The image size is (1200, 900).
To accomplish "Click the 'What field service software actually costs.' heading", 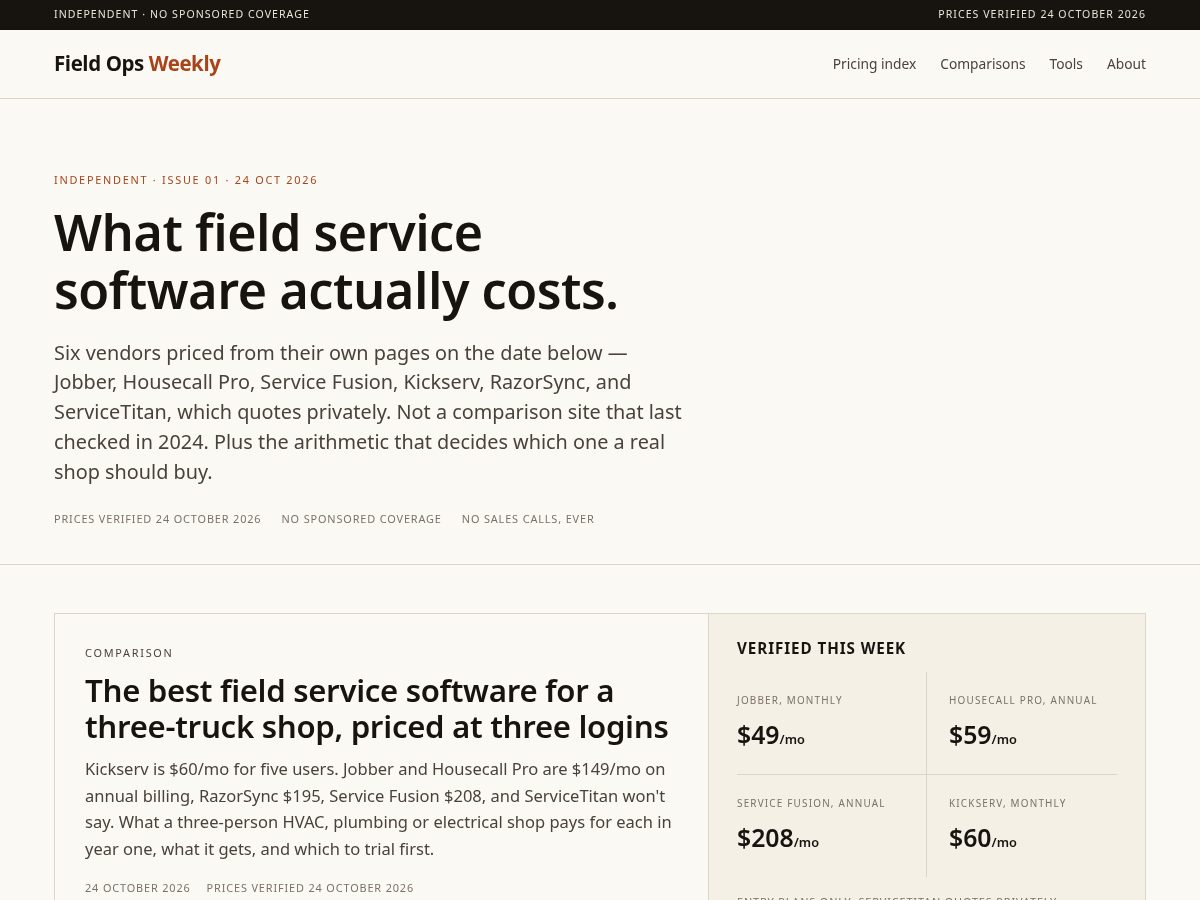I will [x=336, y=262].
